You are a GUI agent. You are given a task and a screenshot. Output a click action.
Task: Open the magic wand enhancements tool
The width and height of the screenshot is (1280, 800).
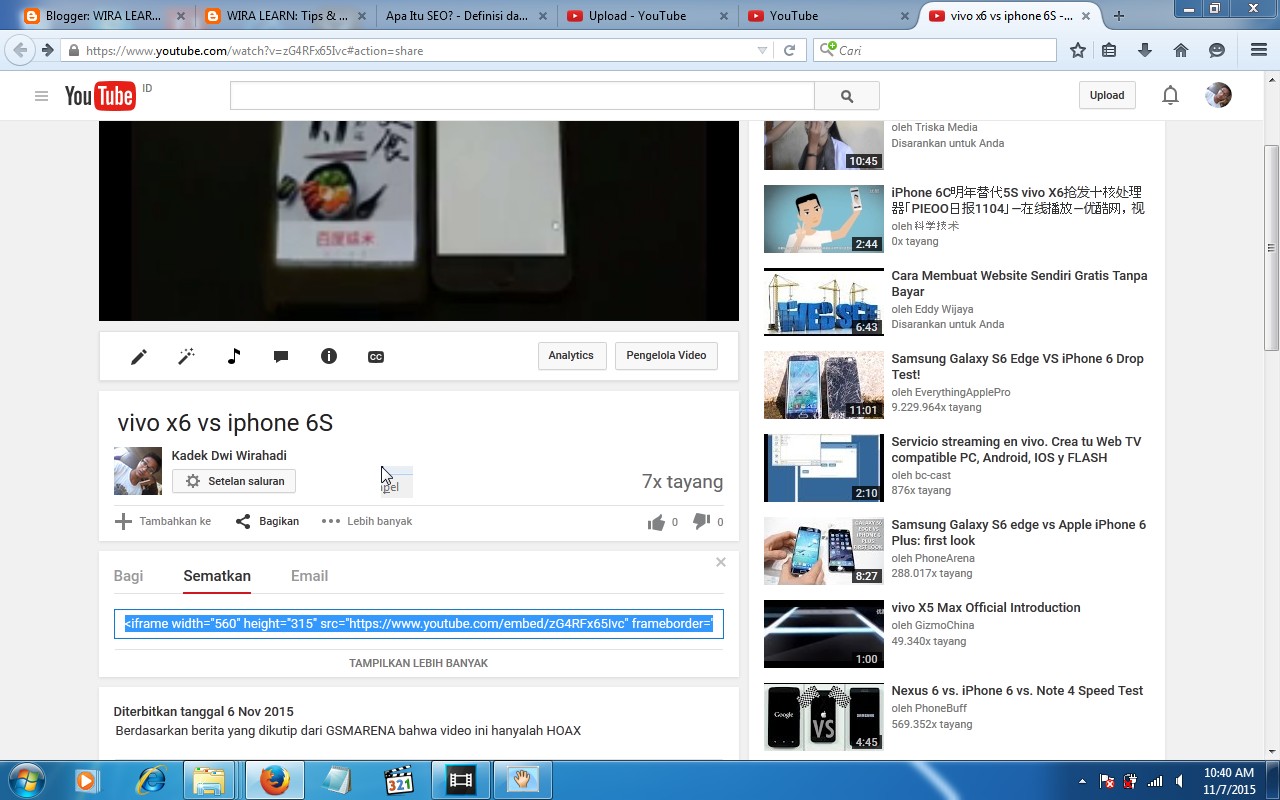pyautogui.click(x=186, y=357)
